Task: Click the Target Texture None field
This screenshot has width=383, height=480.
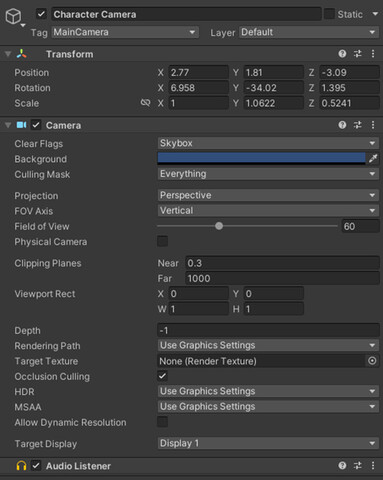Action: (261, 361)
